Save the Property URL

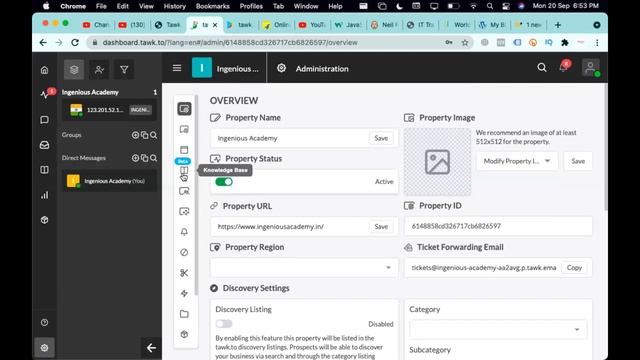(x=381, y=227)
